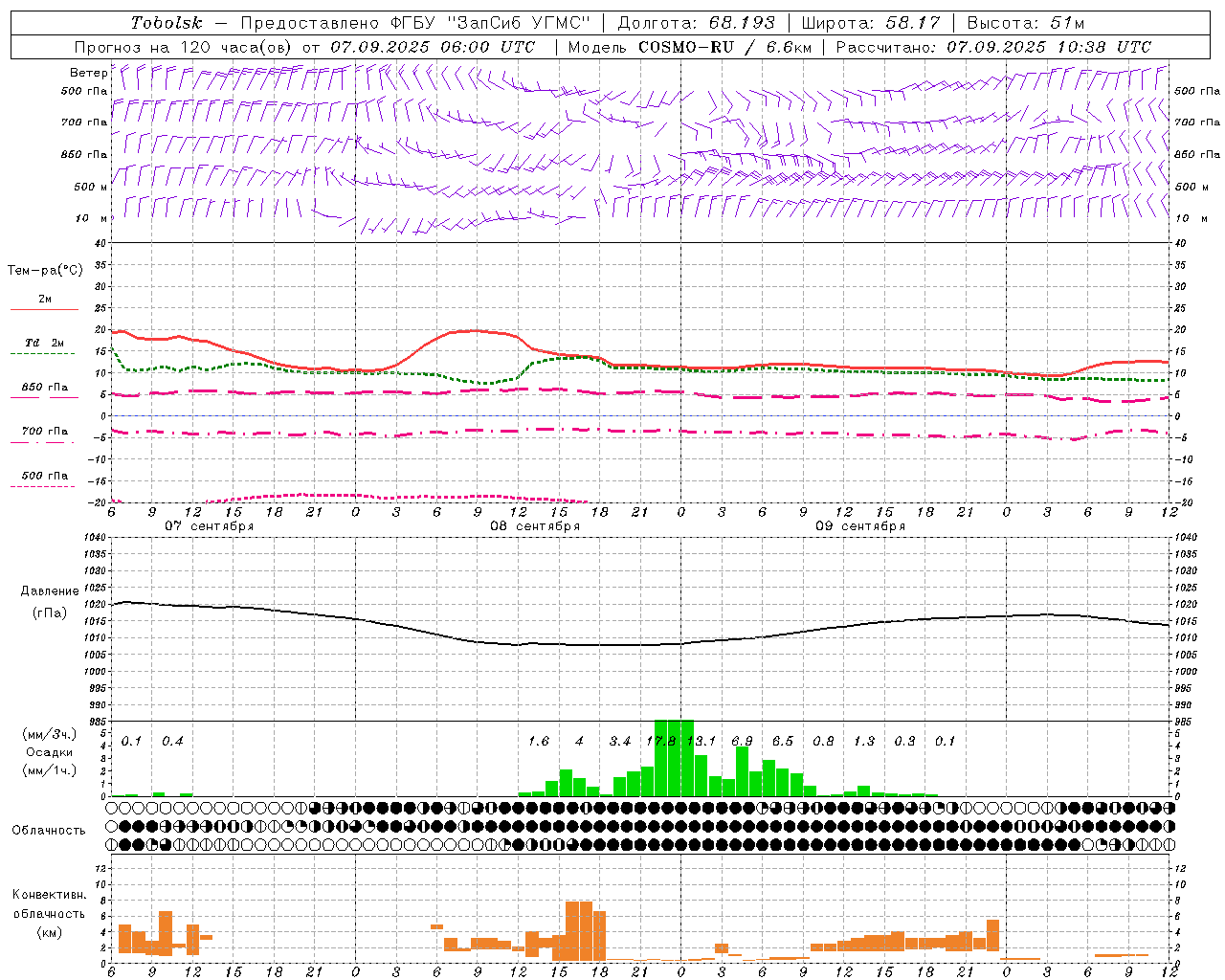Click the (мм/1ч.) precipitation unit label
Screen dimensions: 1225x980
49,770
